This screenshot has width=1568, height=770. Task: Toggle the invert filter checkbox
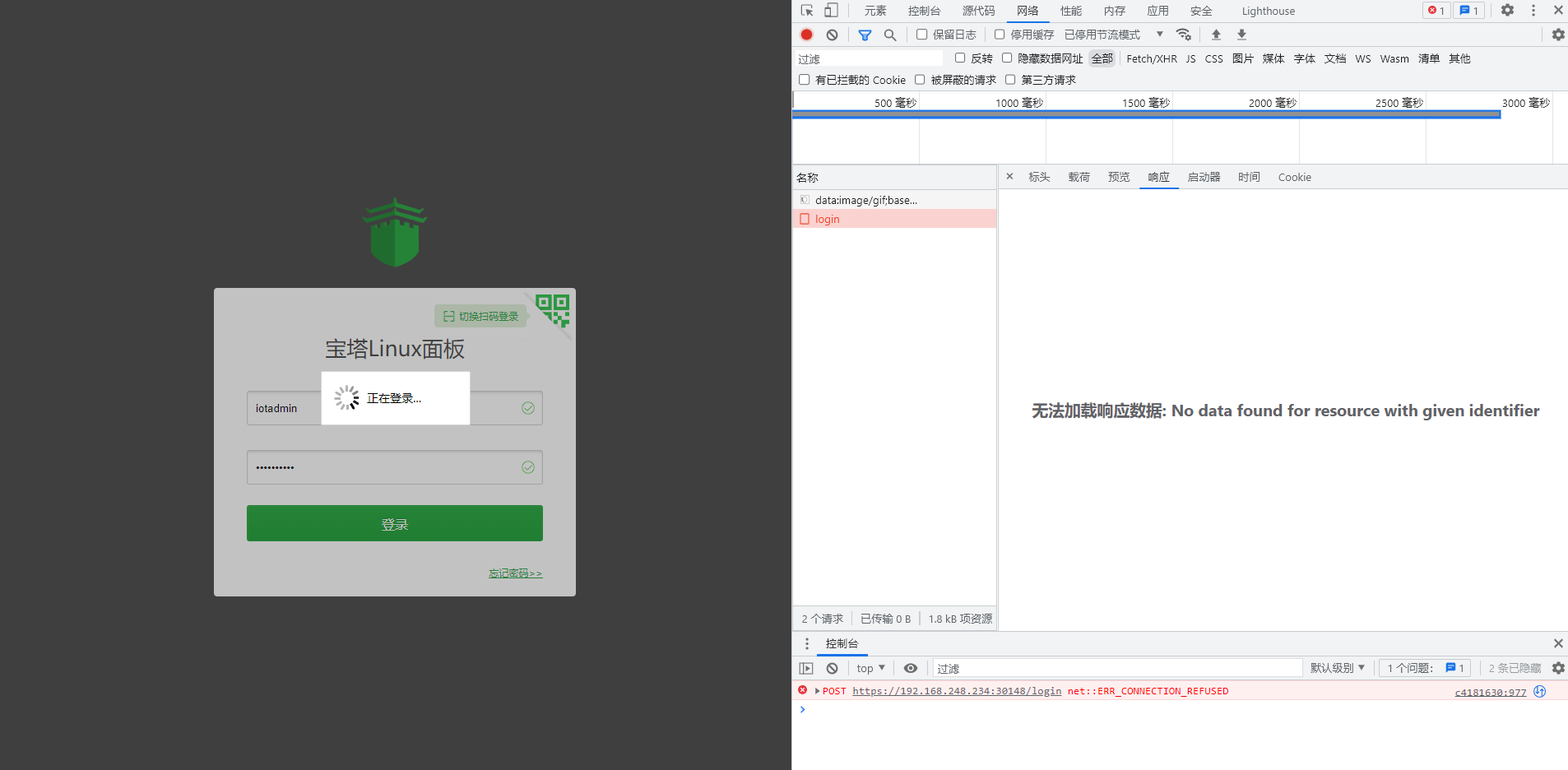(960, 58)
